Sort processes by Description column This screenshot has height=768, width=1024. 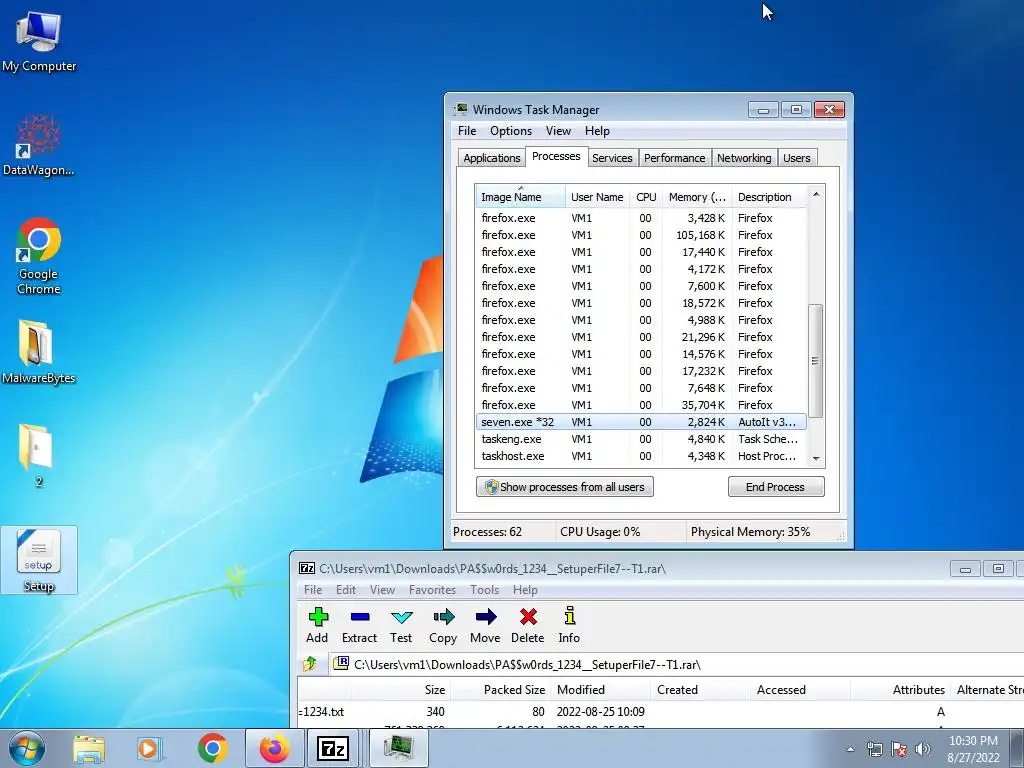(x=769, y=197)
